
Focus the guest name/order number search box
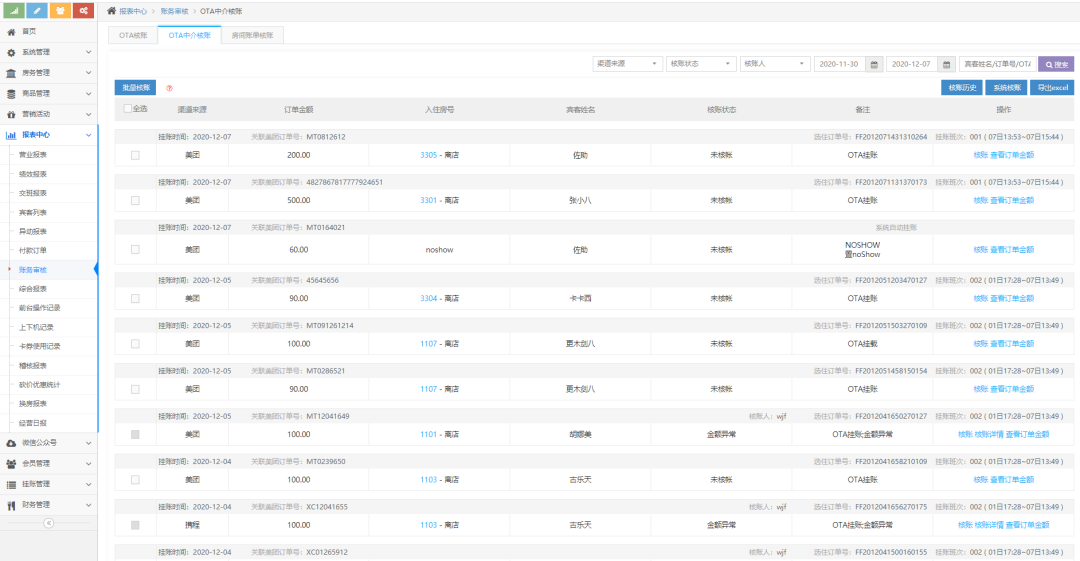[997, 64]
